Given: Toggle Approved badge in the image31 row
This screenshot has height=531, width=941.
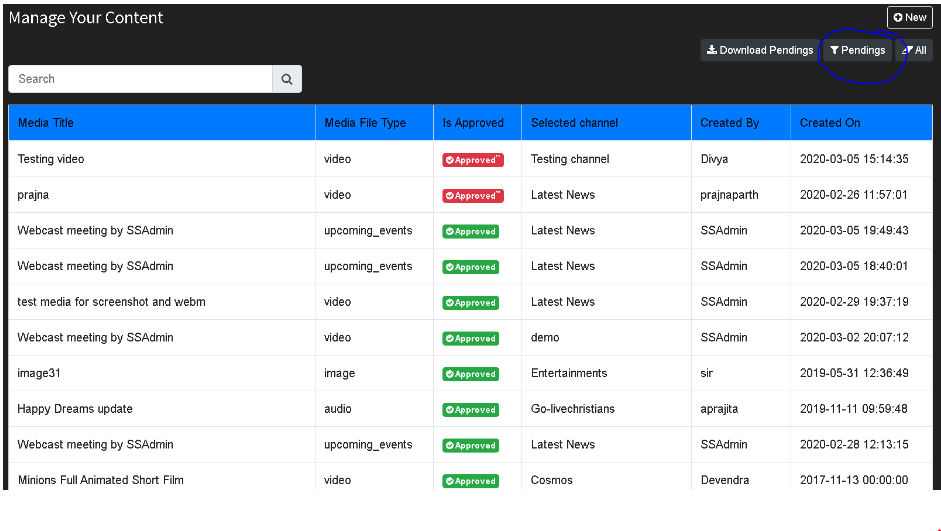Looking at the screenshot, I should point(470,374).
